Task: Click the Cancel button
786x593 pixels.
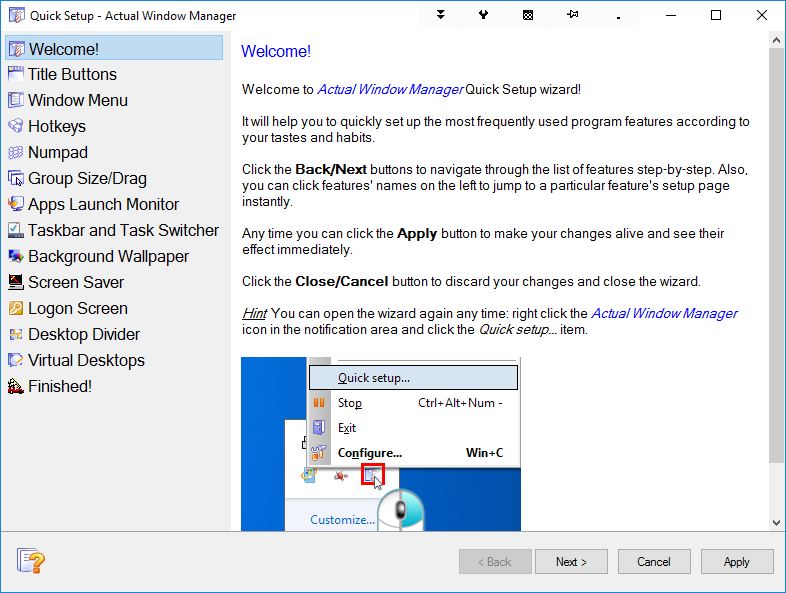Action: [x=654, y=561]
